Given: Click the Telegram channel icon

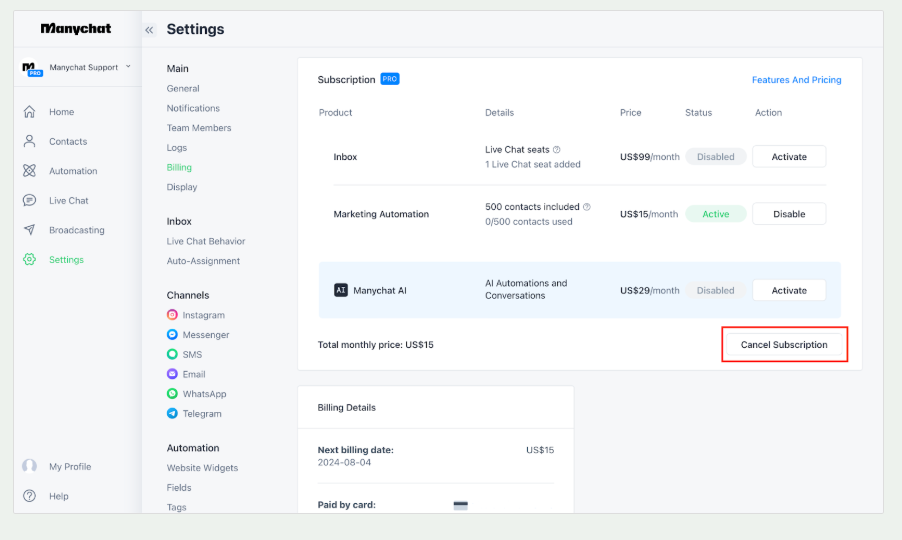Looking at the screenshot, I should point(173,414).
